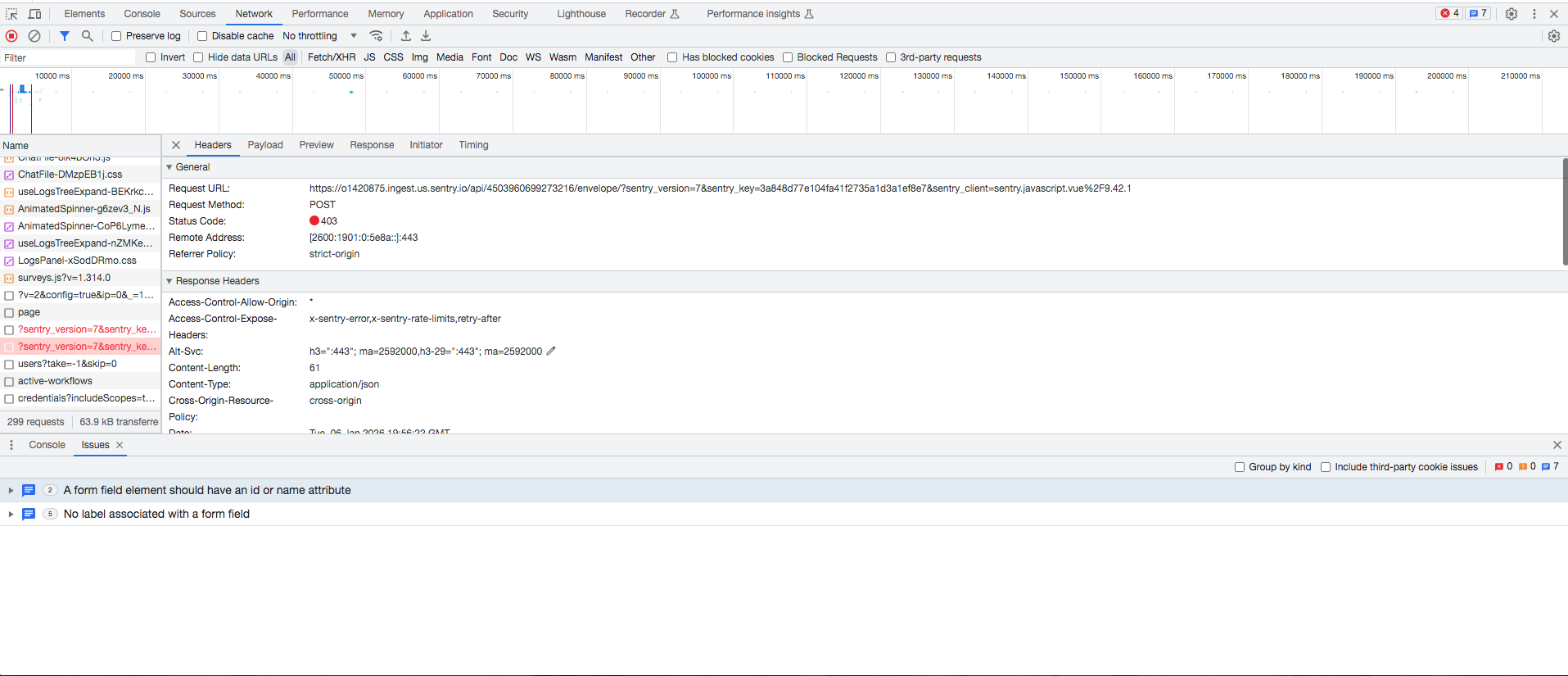Viewport: 1568px width, 676px height.
Task: Enable the Preserve log checkbox
Action: click(116, 36)
